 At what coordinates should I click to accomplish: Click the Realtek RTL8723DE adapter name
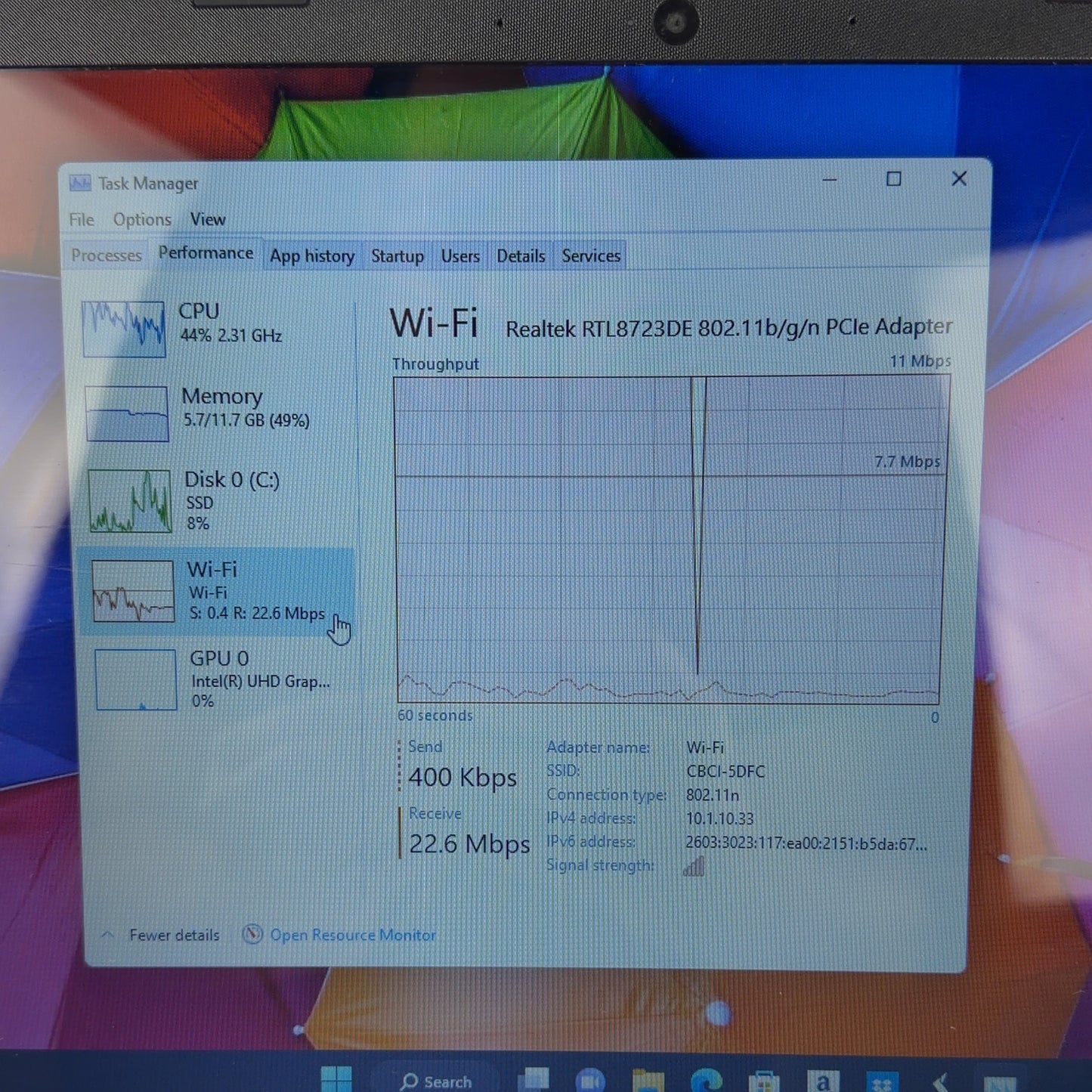pyautogui.click(x=729, y=328)
